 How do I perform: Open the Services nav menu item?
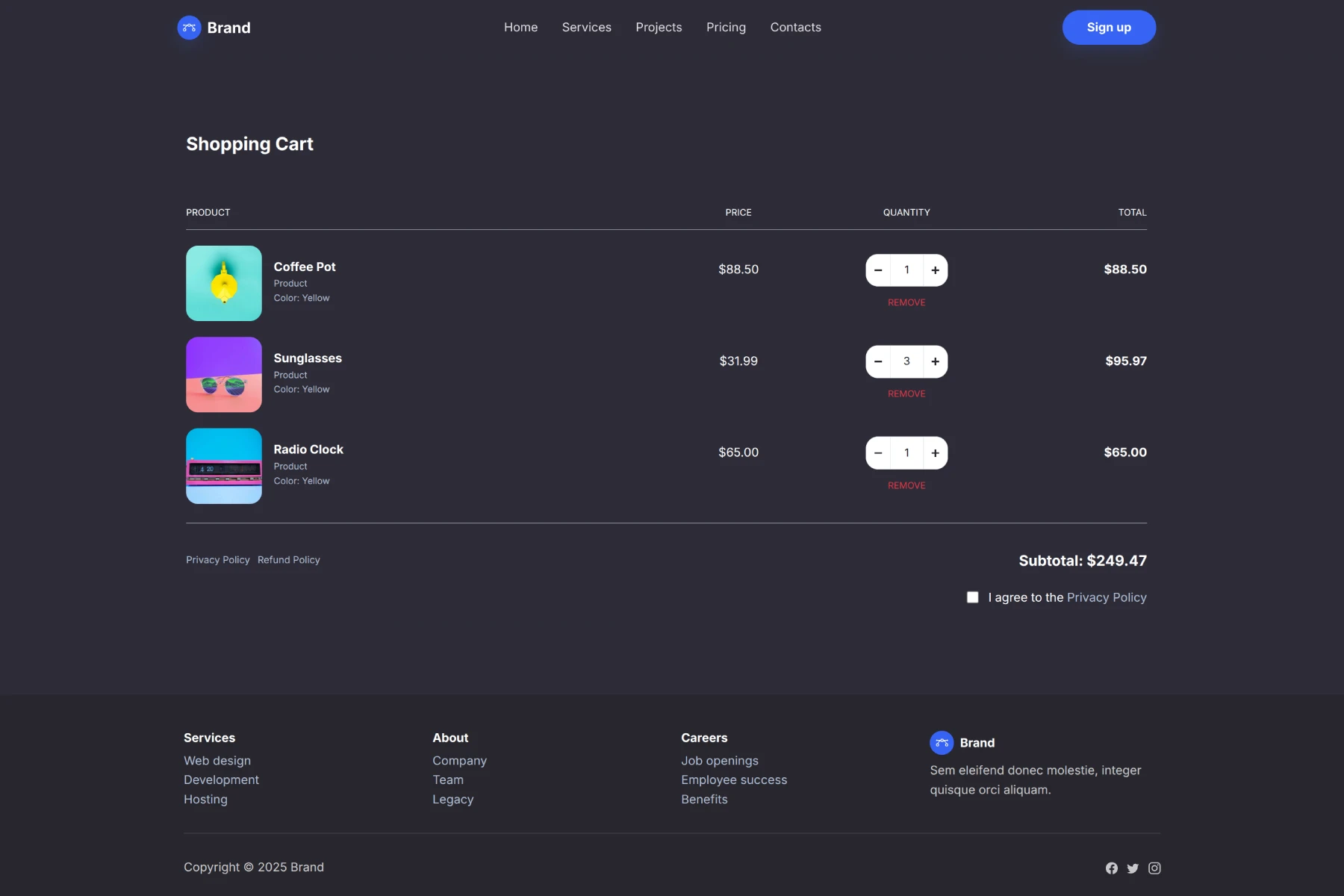586,28
